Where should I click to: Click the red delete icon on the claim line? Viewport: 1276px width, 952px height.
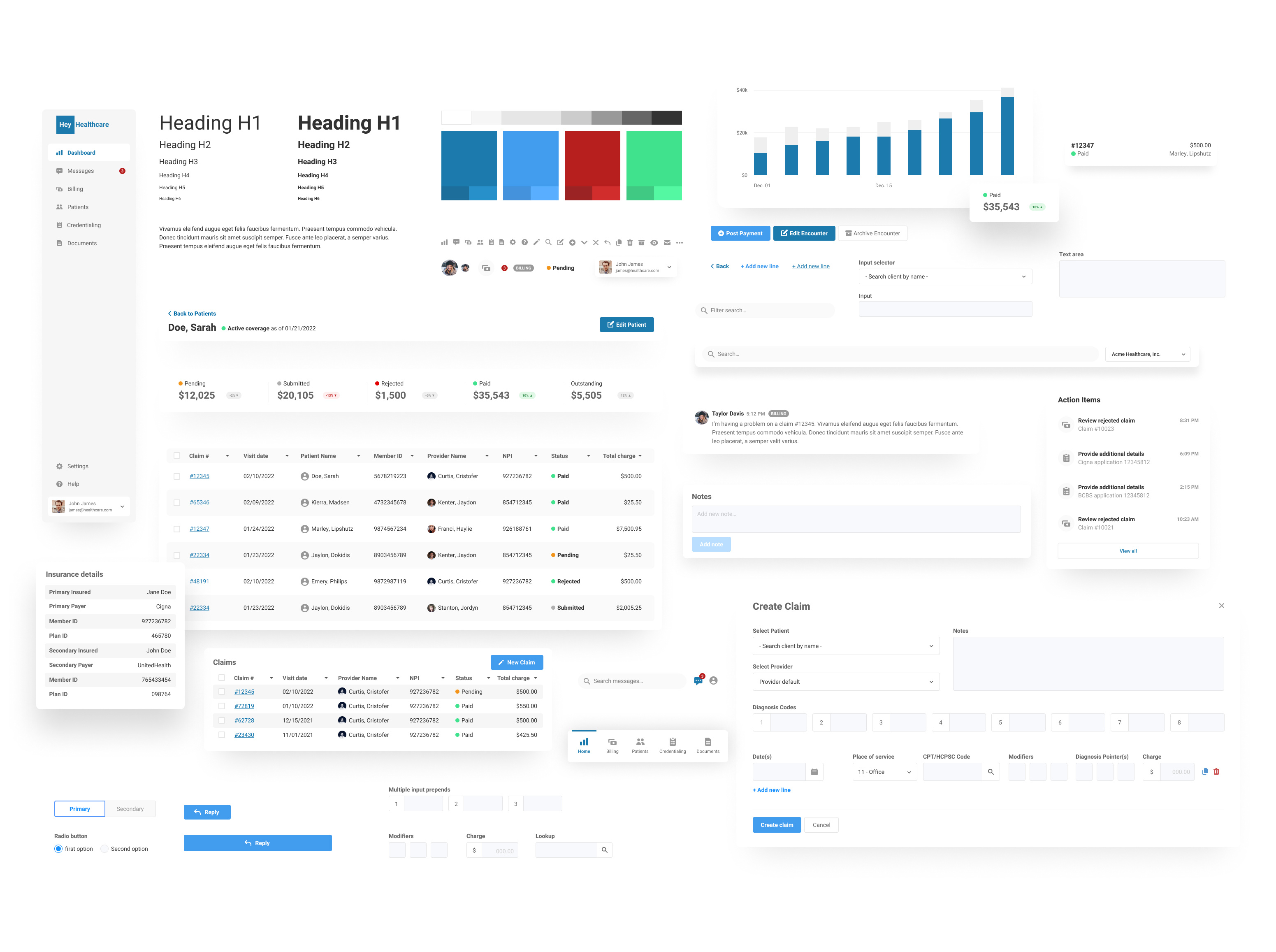click(x=1216, y=772)
